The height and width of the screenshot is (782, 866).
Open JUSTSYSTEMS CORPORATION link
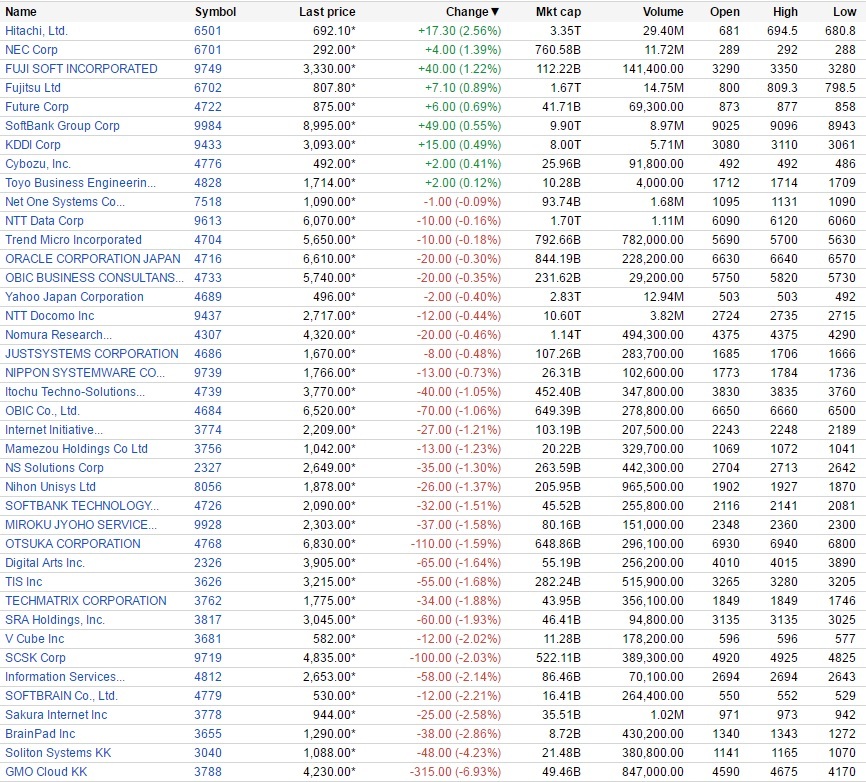pos(92,354)
